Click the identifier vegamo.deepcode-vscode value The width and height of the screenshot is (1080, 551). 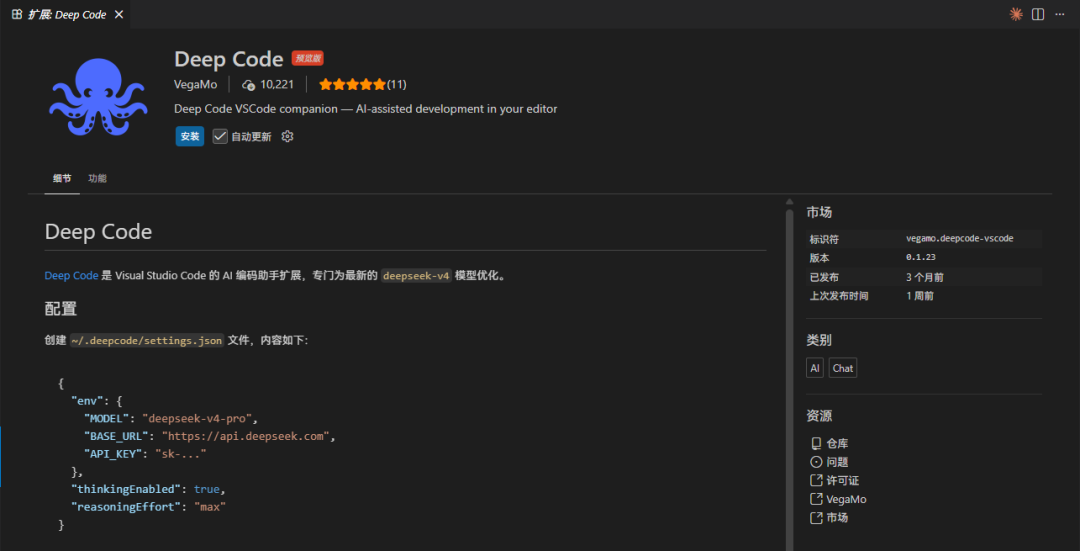tap(959, 238)
